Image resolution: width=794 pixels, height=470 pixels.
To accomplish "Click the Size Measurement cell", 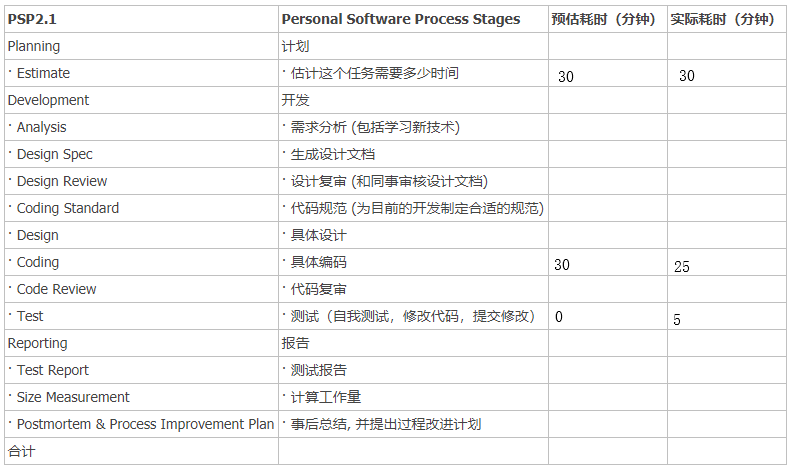I will point(73,397).
